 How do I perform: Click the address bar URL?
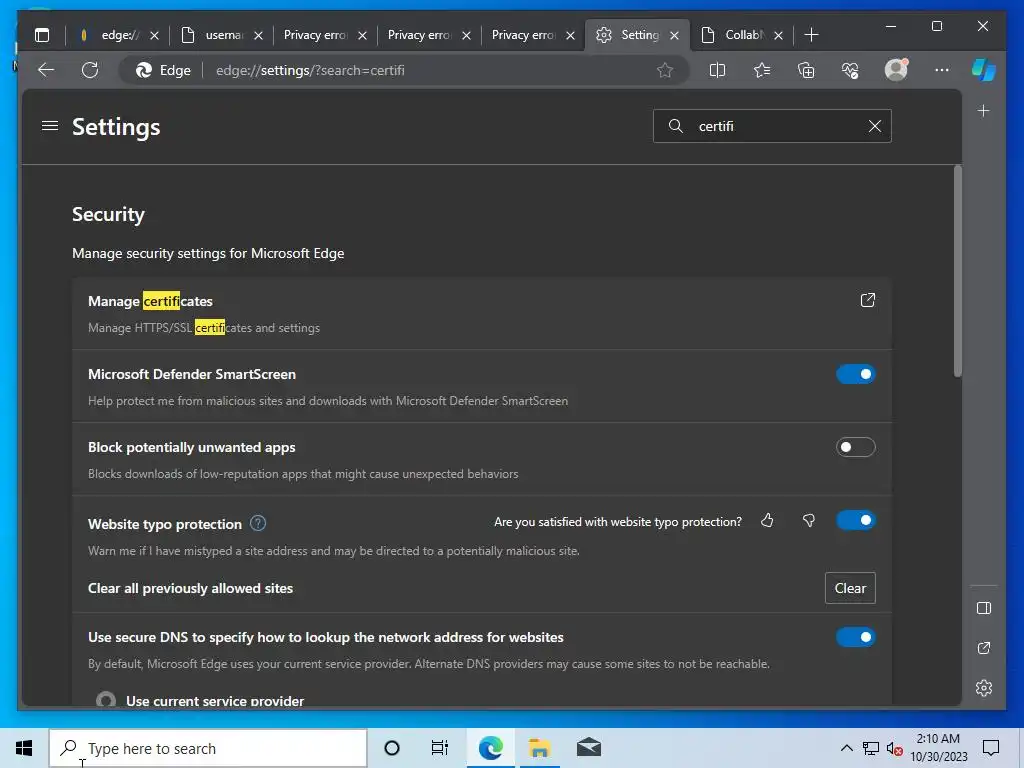[x=310, y=70]
